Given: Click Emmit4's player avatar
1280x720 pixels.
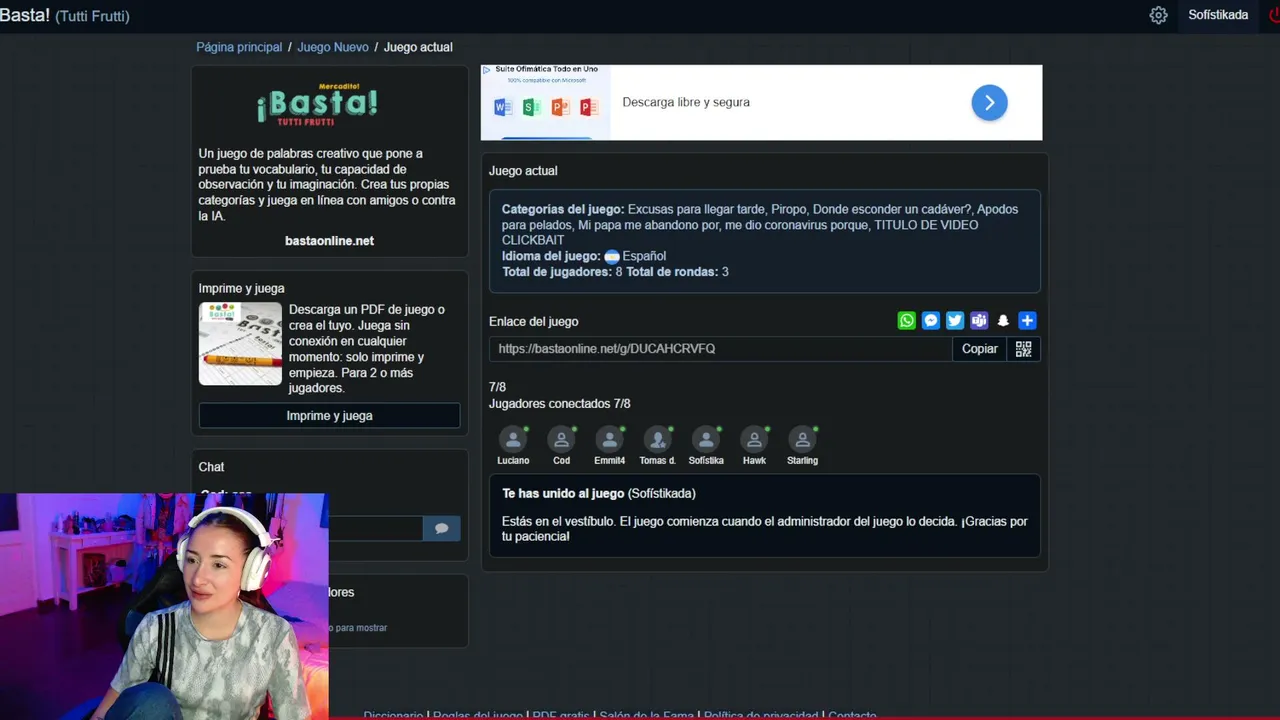Looking at the screenshot, I should [609, 439].
